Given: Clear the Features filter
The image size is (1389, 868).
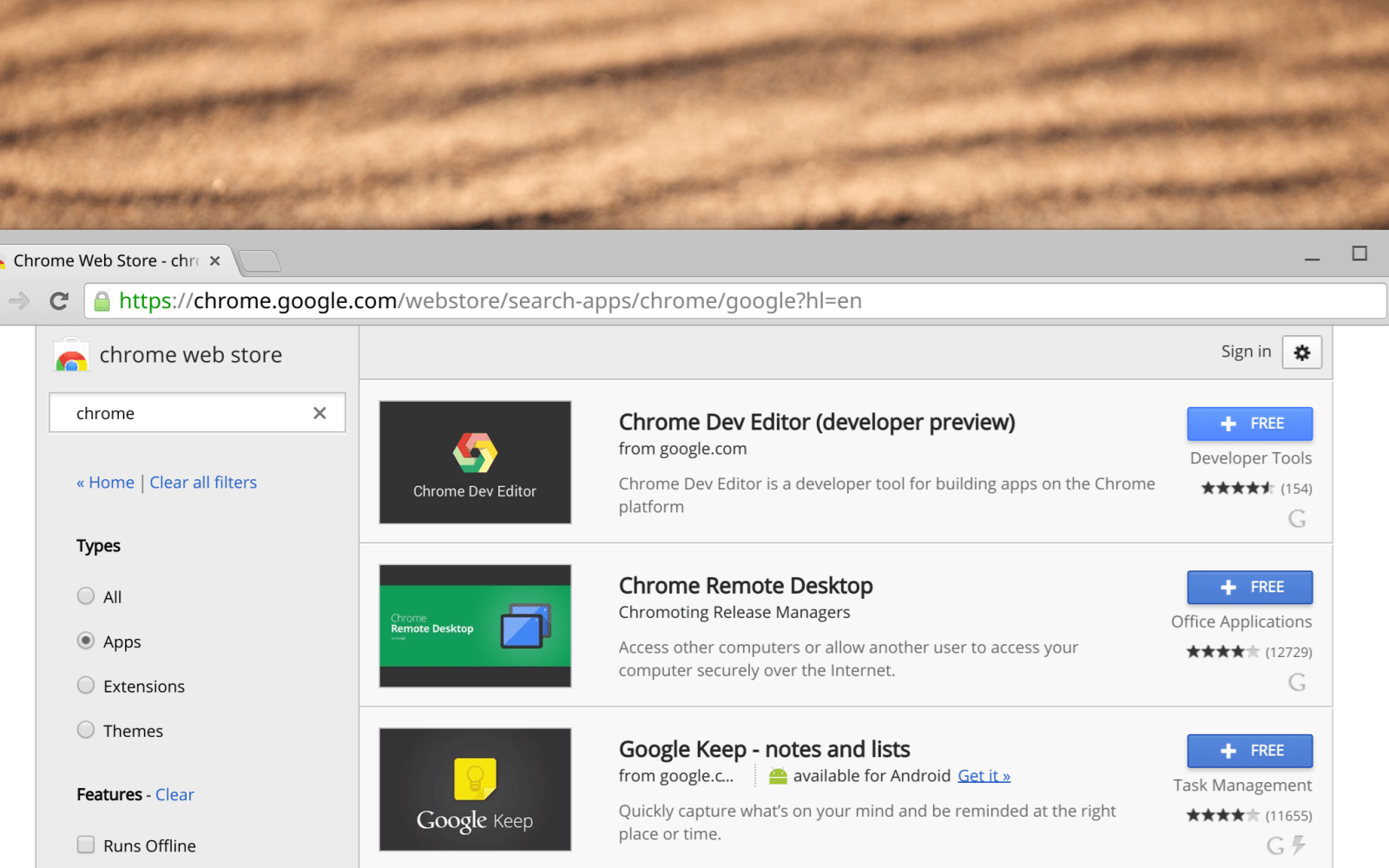Looking at the screenshot, I should pyautogui.click(x=174, y=795).
